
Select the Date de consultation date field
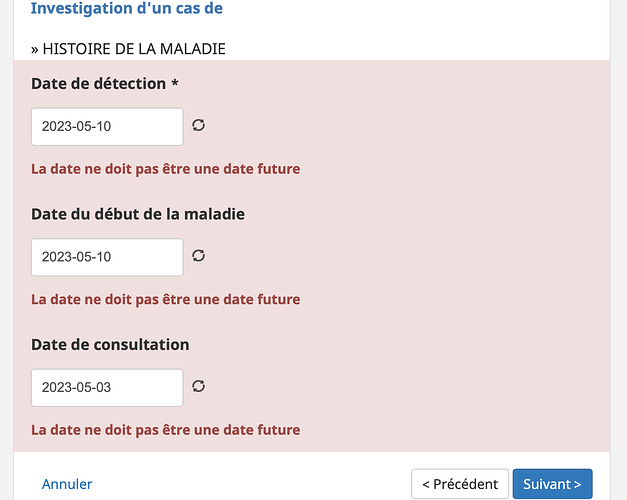[x=107, y=387]
